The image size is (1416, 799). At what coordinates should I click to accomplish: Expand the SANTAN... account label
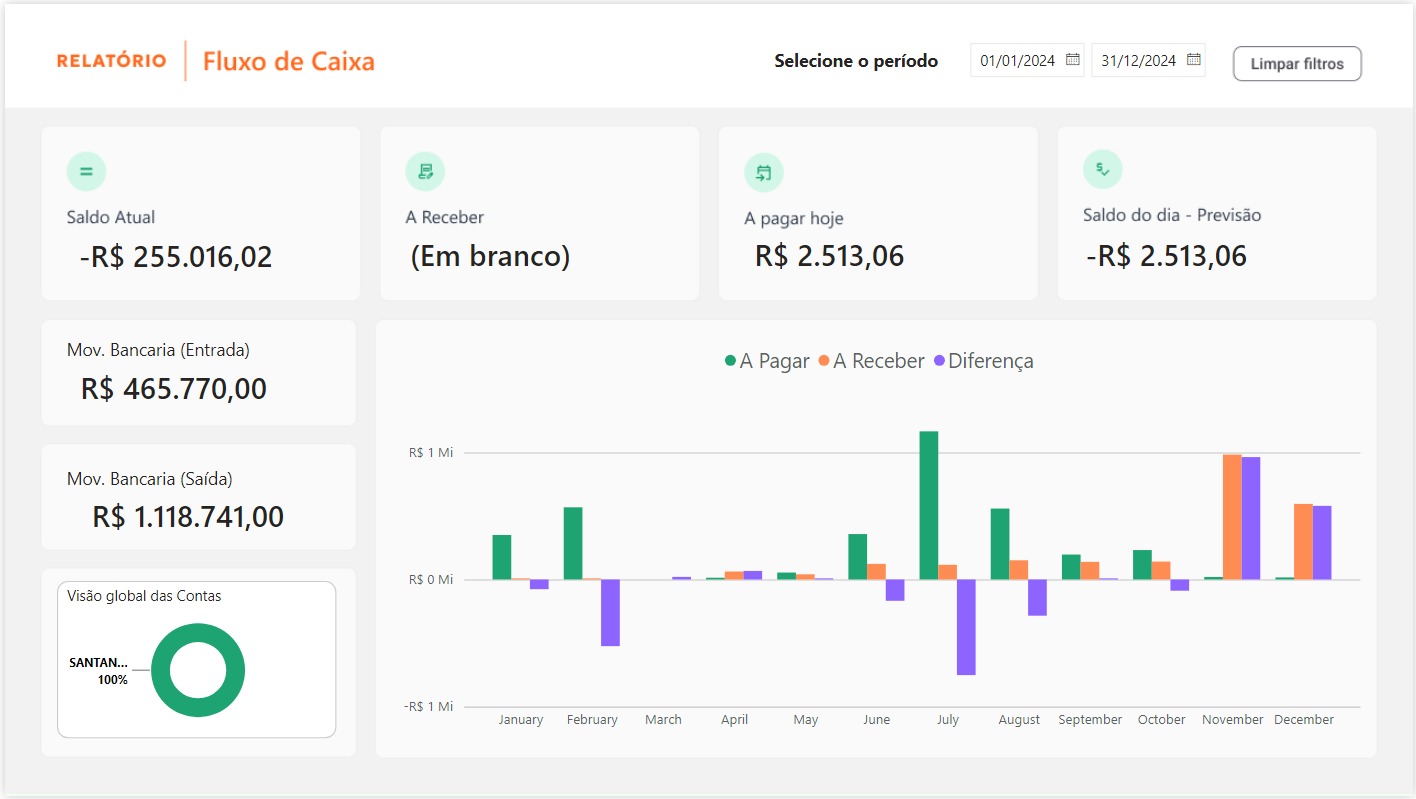tap(97, 661)
